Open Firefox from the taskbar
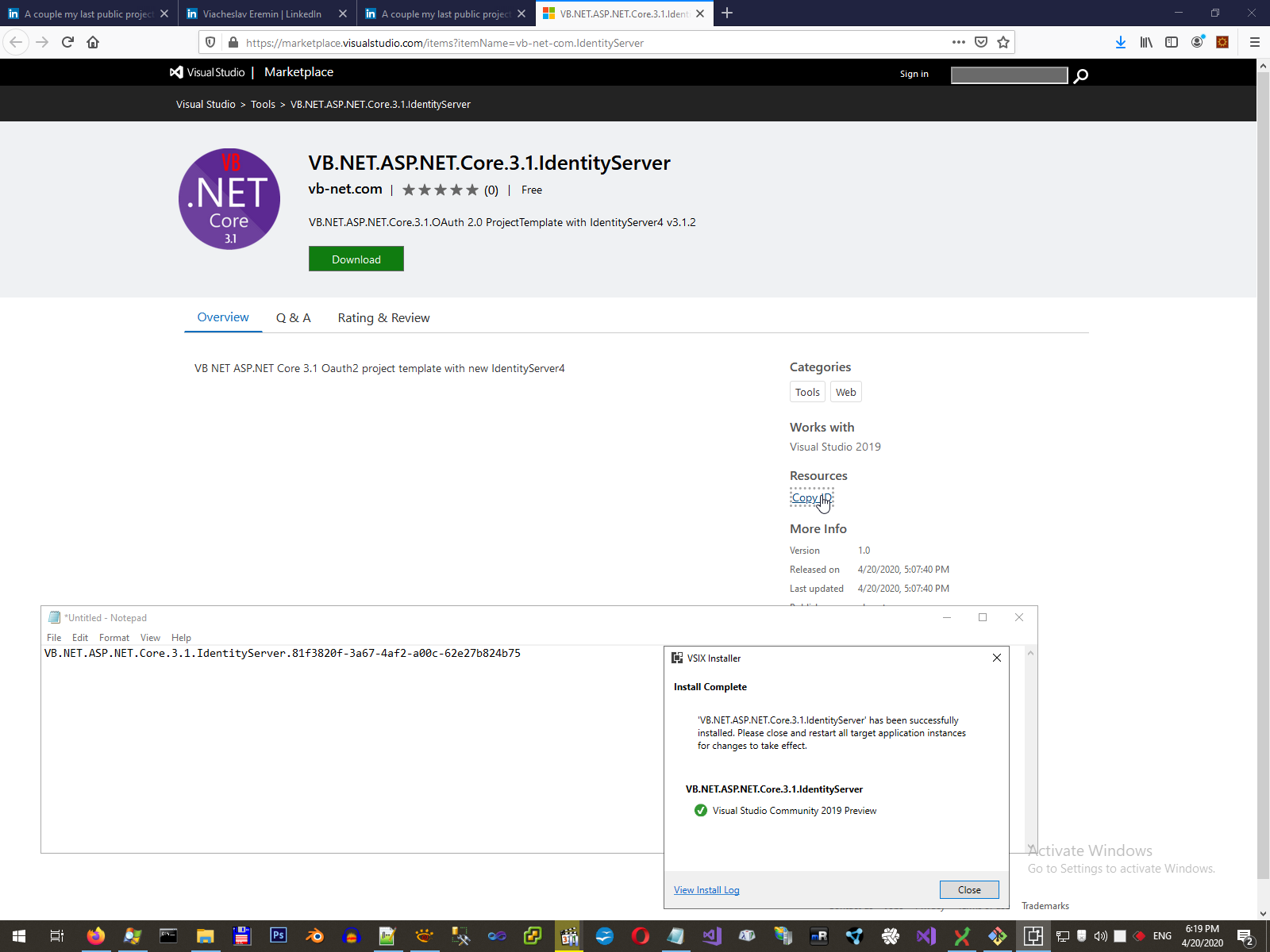 tap(95, 936)
